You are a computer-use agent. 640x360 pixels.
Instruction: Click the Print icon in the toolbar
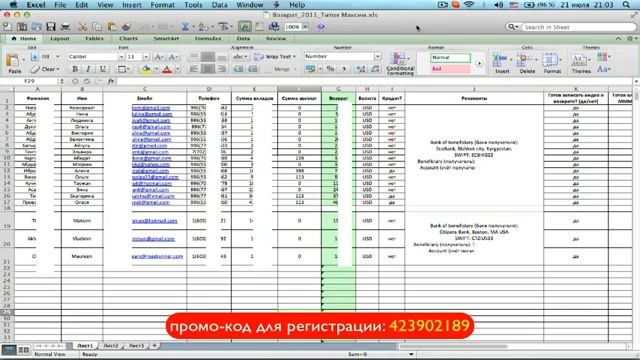click(x=65, y=27)
